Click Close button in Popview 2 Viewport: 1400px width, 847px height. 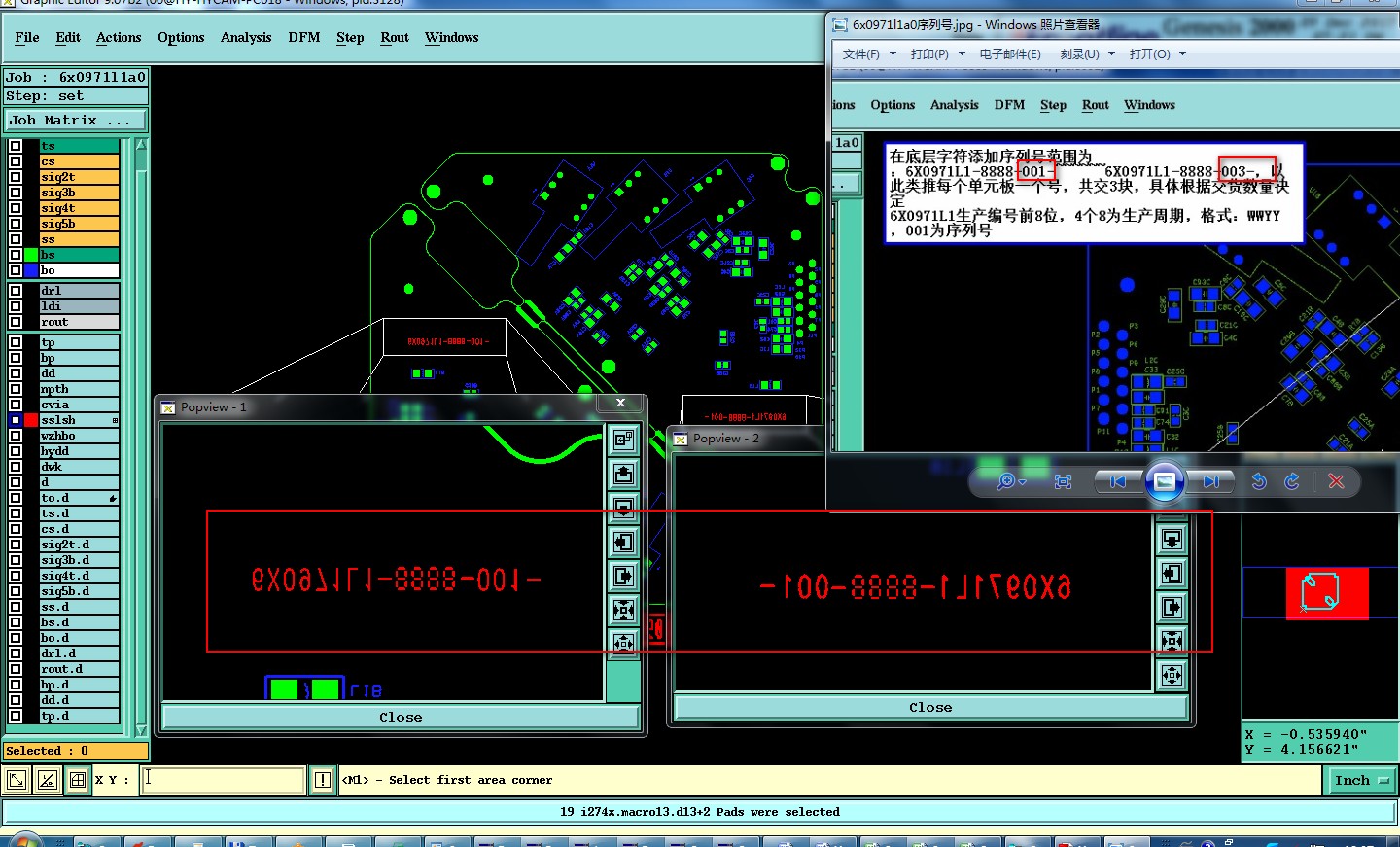coord(930,708)
